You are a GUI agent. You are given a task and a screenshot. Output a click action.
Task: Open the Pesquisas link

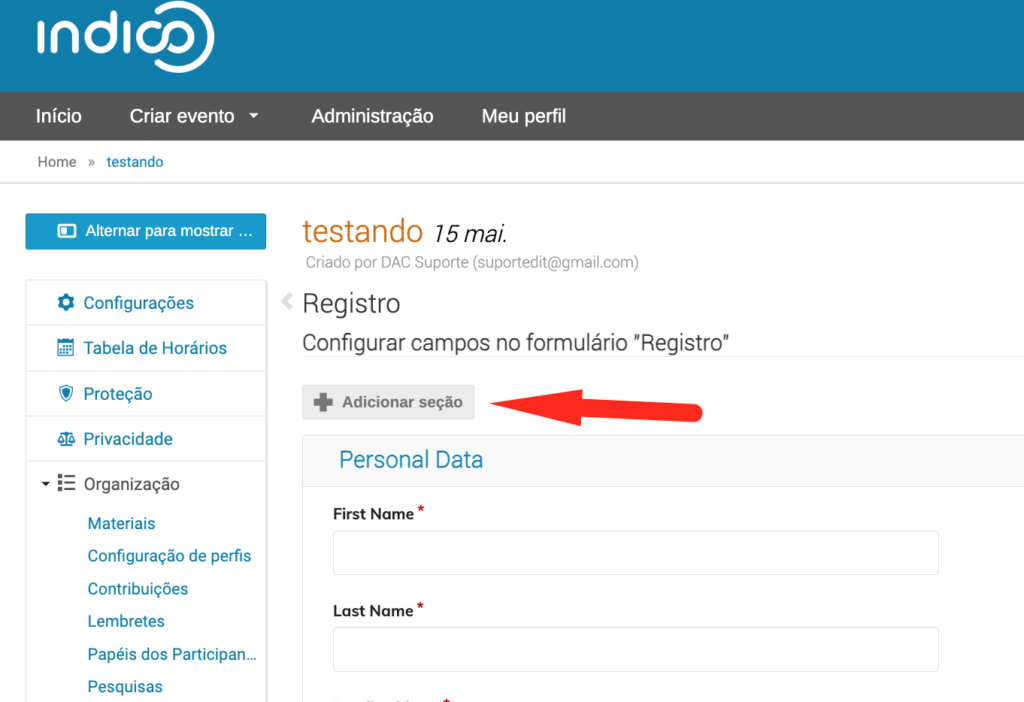click(x=125, y=686)
